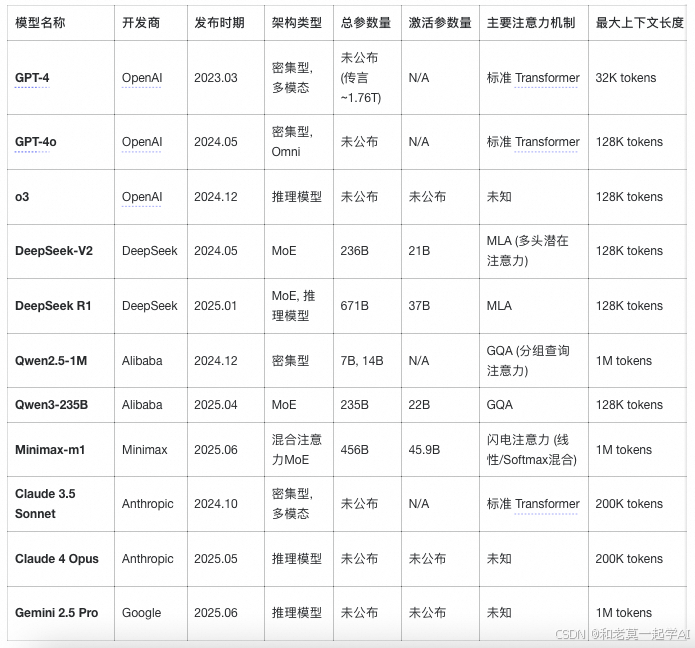The width and height of the screenshot is (695, 648).
Task: Click the 'MLA (多头潜在注意力)' attention cell
Action: (x=534, y=251)
